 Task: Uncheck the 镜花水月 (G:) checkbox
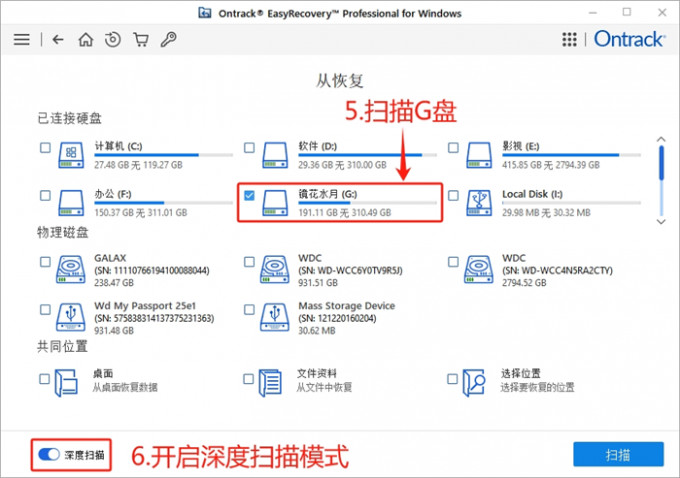click(x=249, y=194)
